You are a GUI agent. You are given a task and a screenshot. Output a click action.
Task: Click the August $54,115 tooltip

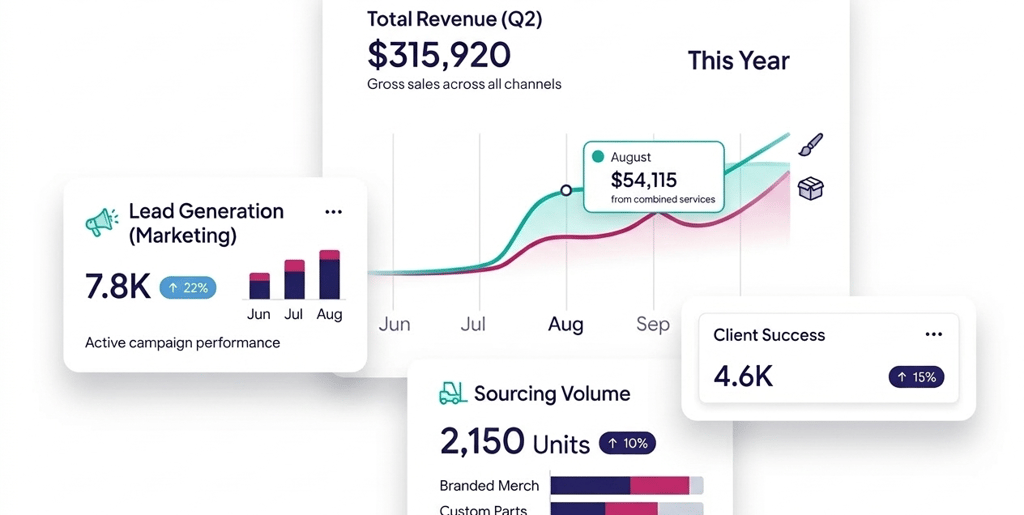[x=654, y=177]
